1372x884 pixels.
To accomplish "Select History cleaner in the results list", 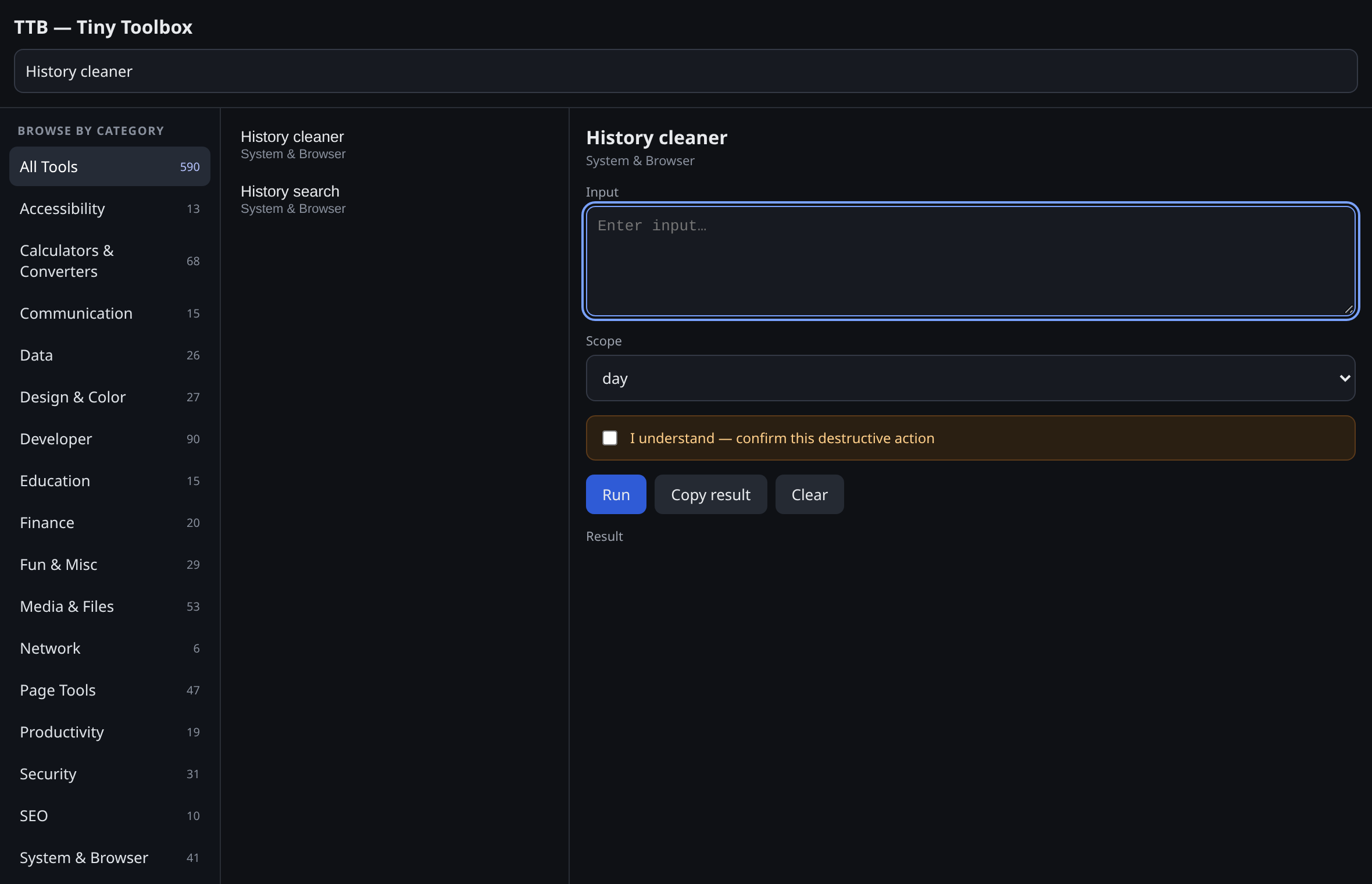I will click(x=394, y=145).
